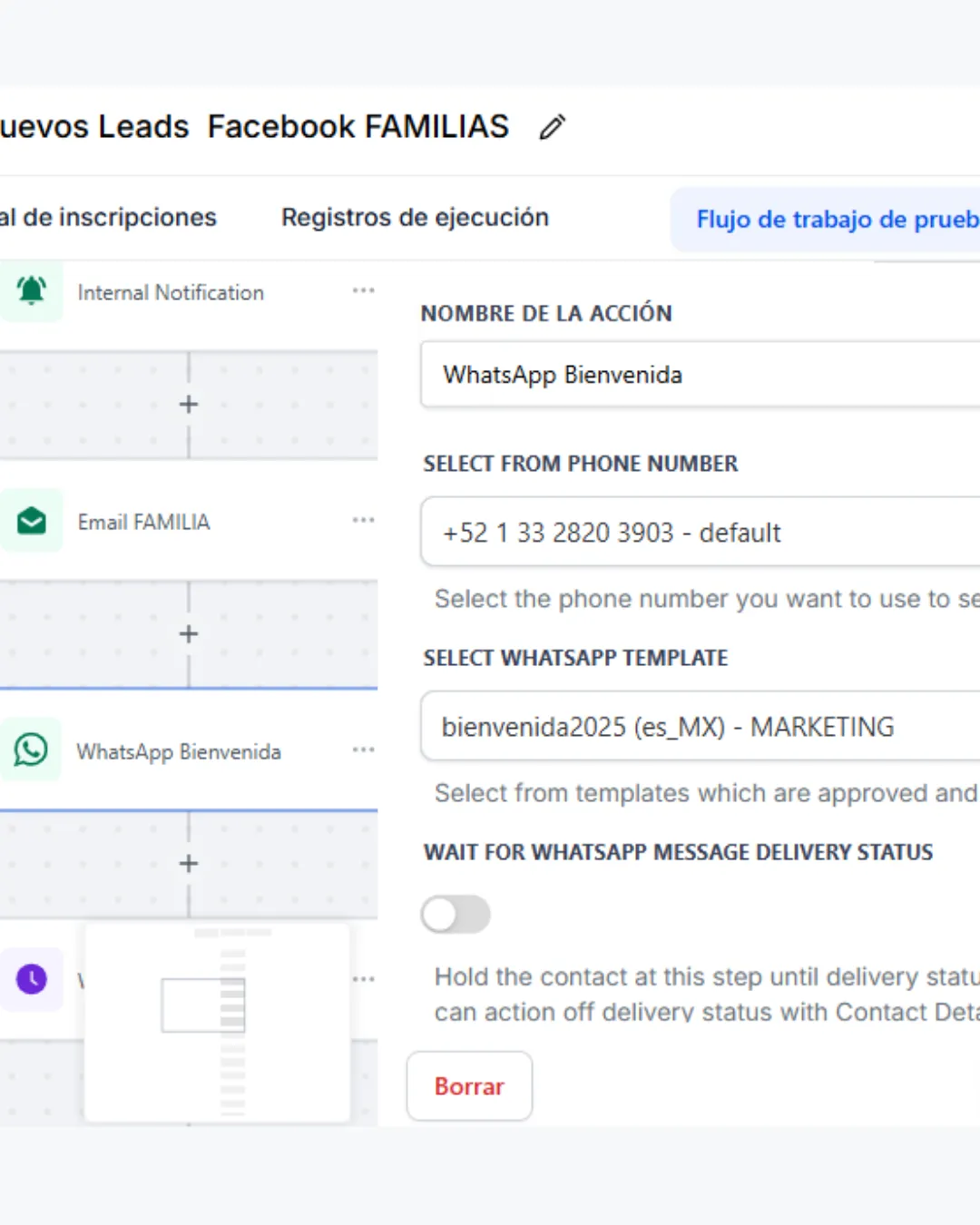The height and width of the screenshot is (1225, 980).
Task: Open options menu for Internal Notification step
Action: pos(364,290)
